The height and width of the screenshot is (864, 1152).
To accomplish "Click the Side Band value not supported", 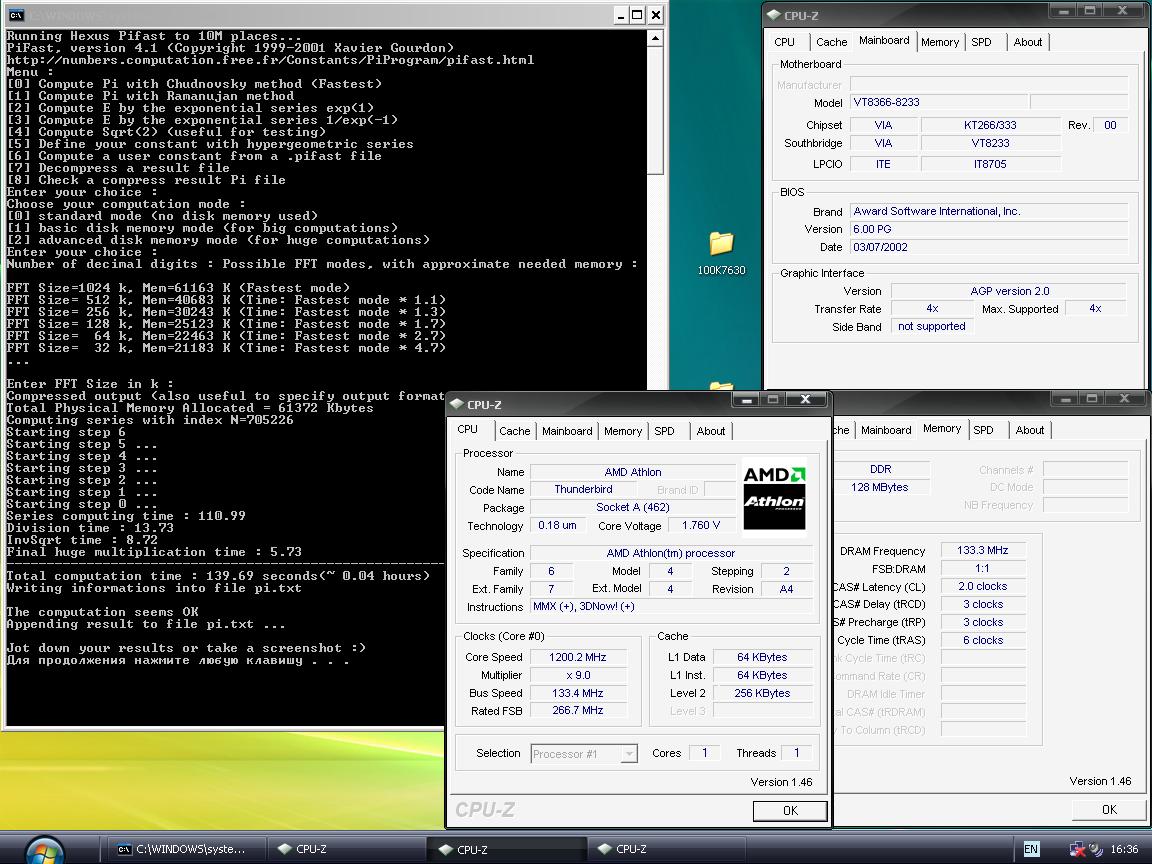I will coord(932,326).
